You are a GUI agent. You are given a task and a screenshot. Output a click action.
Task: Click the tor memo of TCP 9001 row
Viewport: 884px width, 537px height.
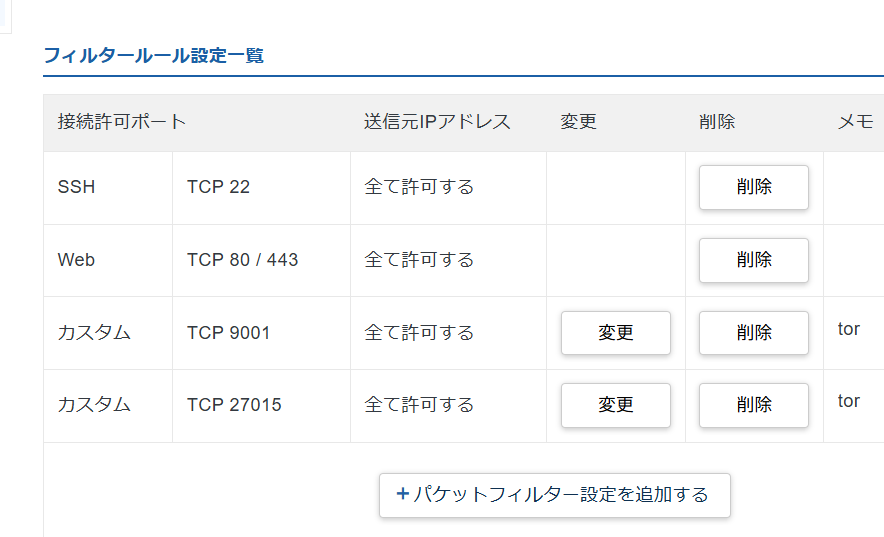[x=849, y=329]
